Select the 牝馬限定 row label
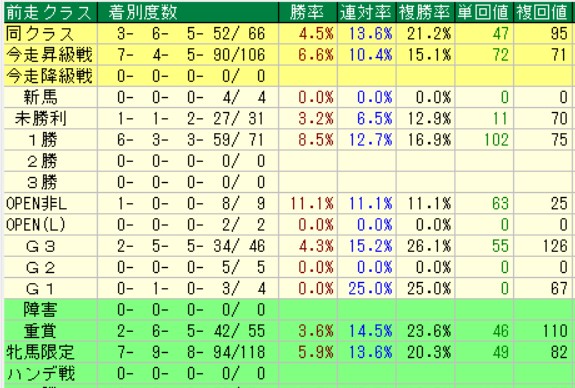Viewport: 575px width, 388px height. click(x=40, y=353)
